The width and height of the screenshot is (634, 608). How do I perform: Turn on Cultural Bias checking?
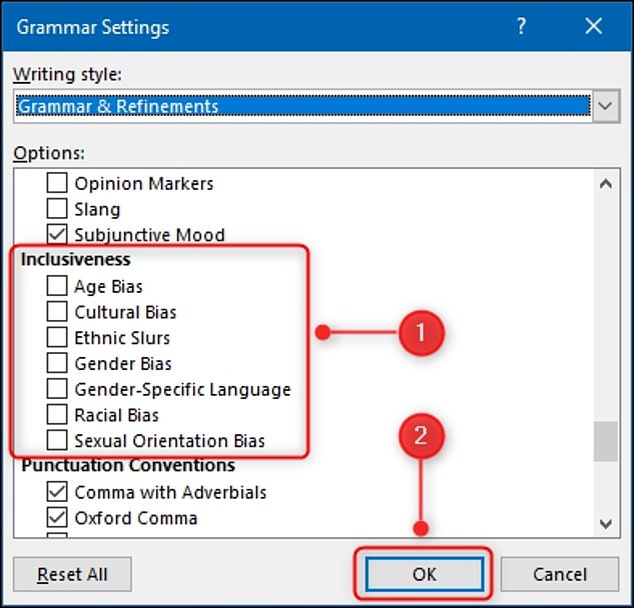click(x=58, y=312)
